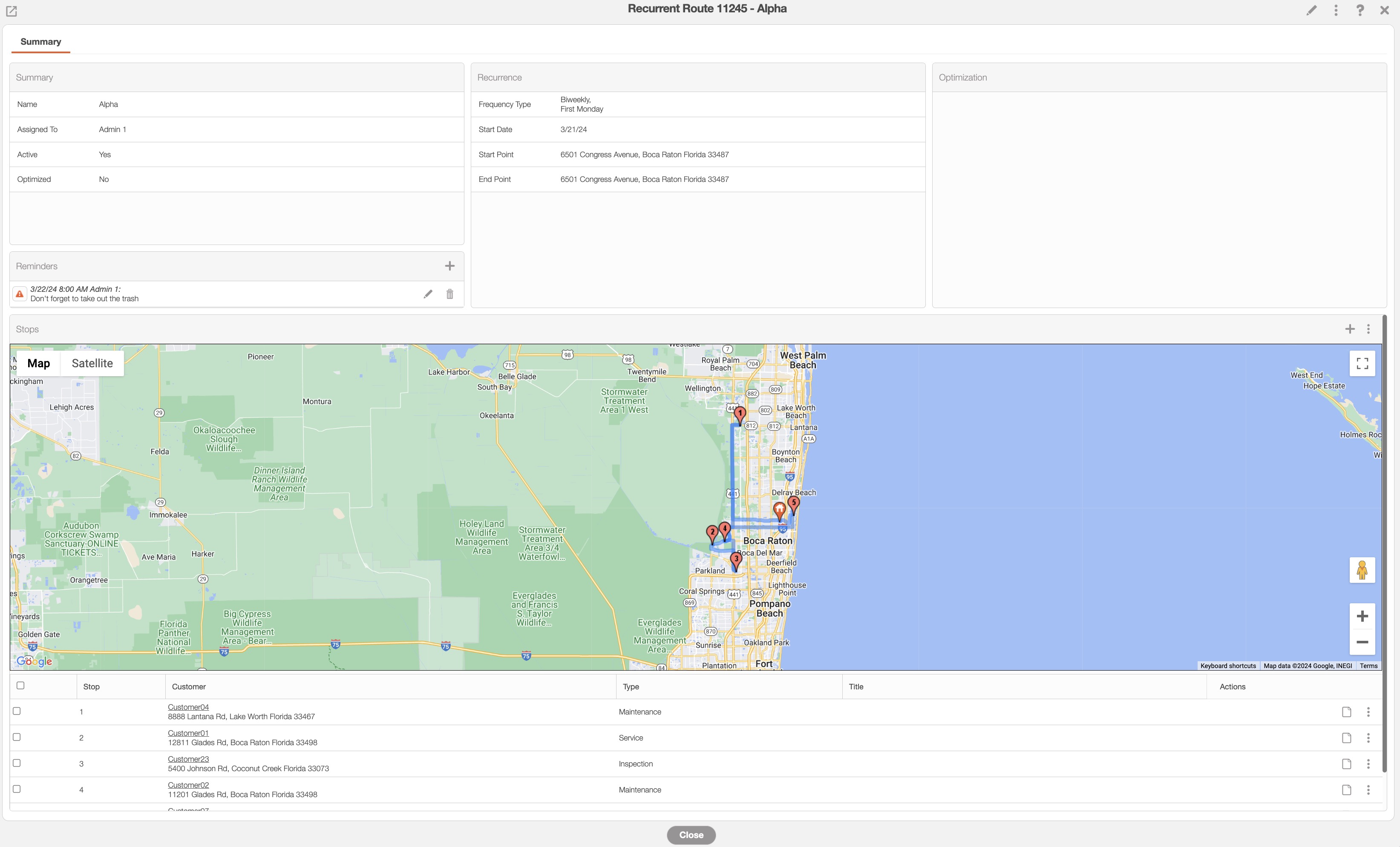Select the checkbox for stop 2
The width and height of the screenshot is (1400, 847).
pyautogui.click(x=17, y=737)
